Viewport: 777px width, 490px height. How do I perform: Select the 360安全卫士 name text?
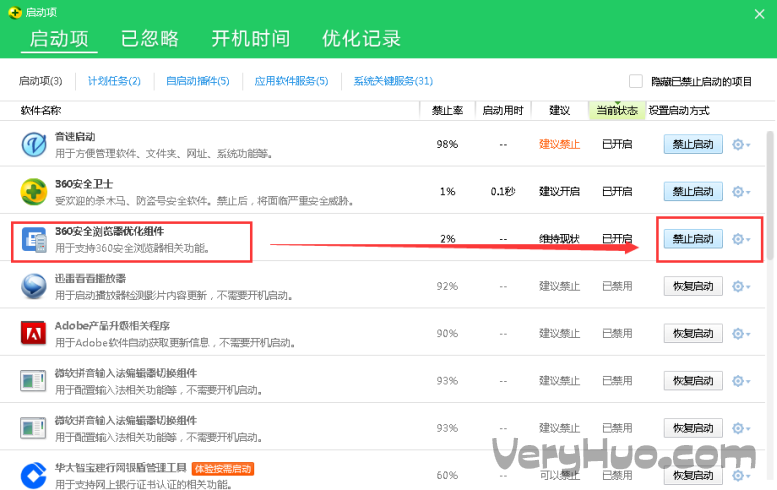[x=84, y=184]
